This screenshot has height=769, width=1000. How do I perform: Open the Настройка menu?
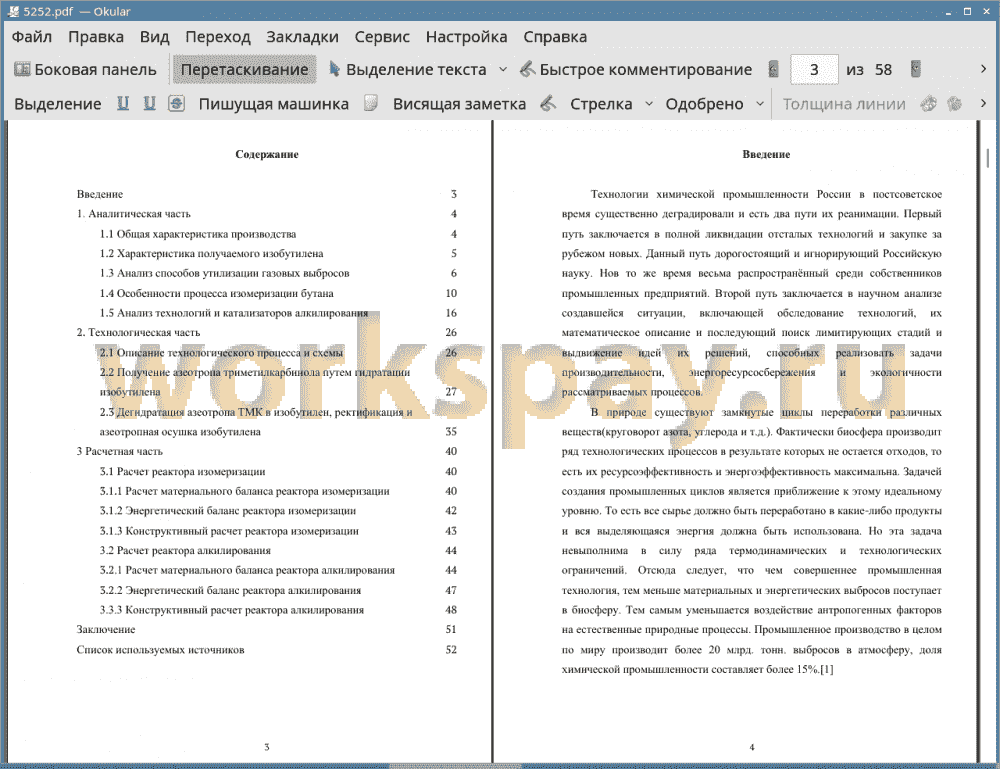(466, 37)
